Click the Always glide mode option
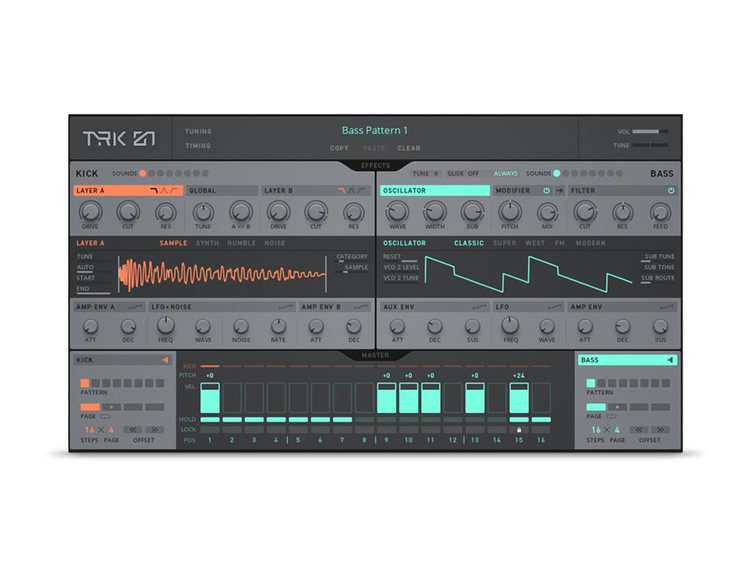The height and width of the screenshot is (563, 750). [x=506, y=174]
